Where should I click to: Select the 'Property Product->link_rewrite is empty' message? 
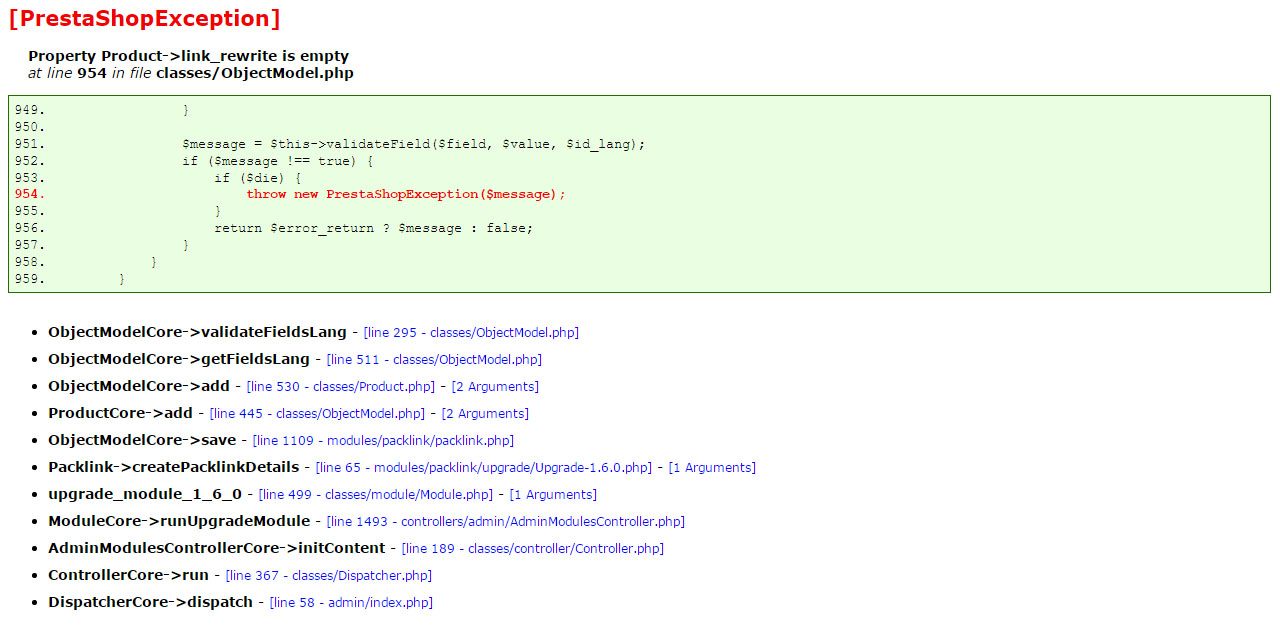[189, 56]
